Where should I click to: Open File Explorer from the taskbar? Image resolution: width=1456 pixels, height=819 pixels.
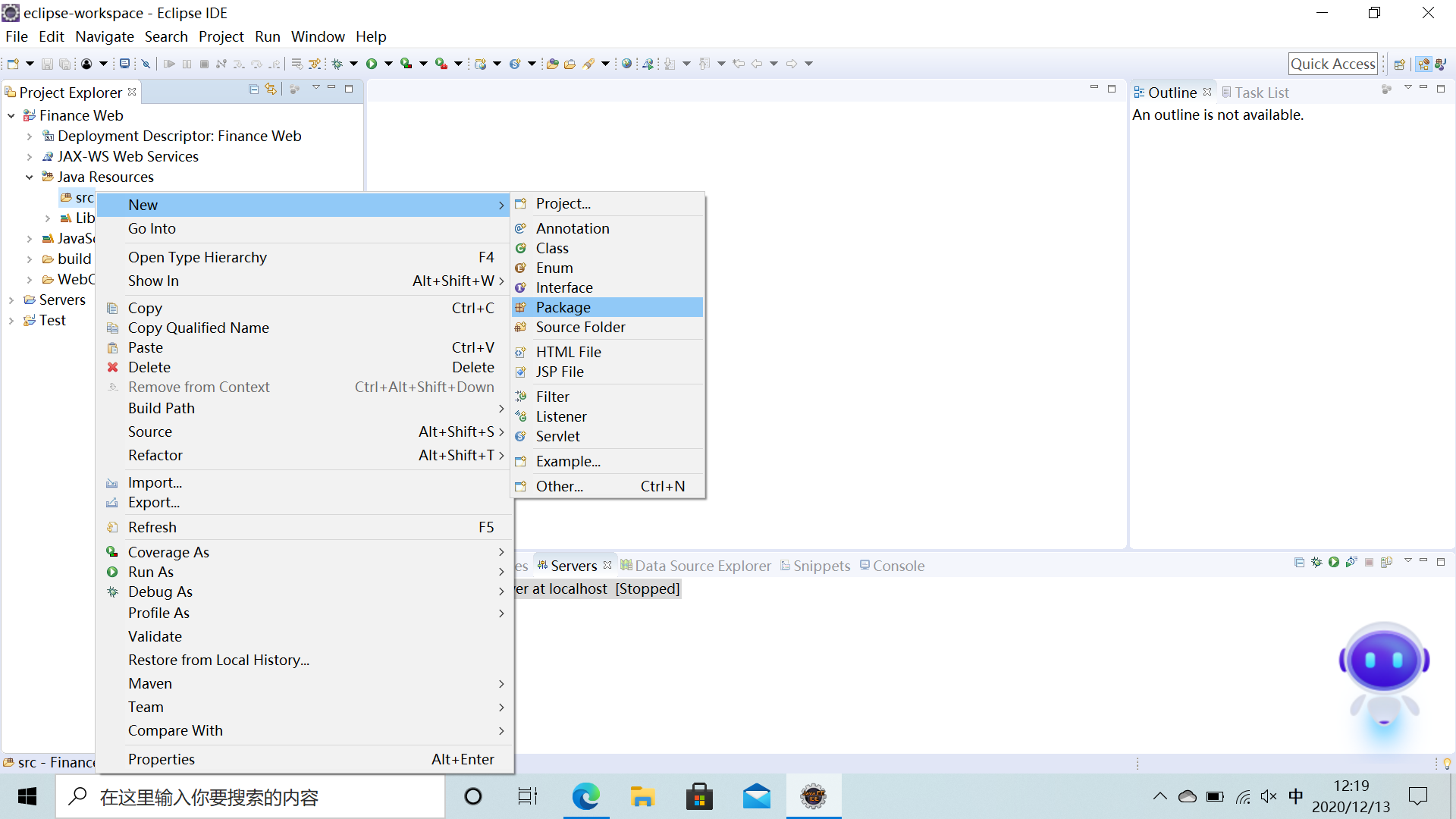(642, 797)
